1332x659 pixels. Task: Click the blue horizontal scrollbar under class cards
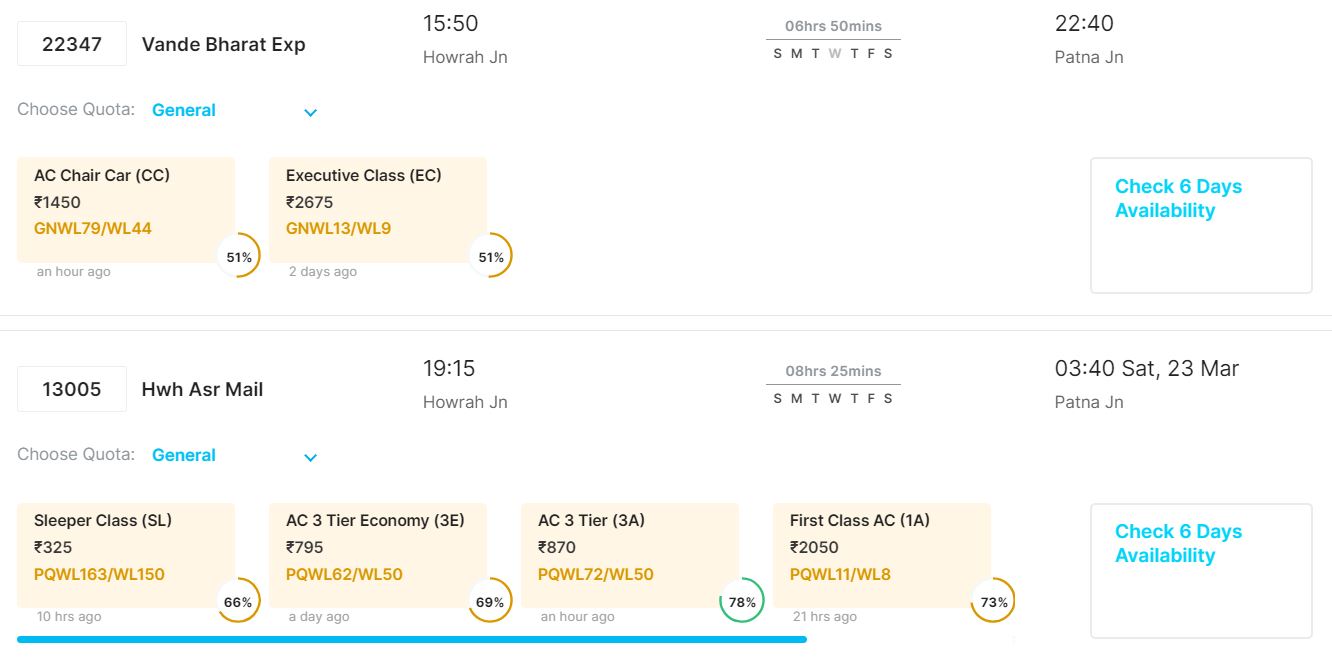pos(412,639)
